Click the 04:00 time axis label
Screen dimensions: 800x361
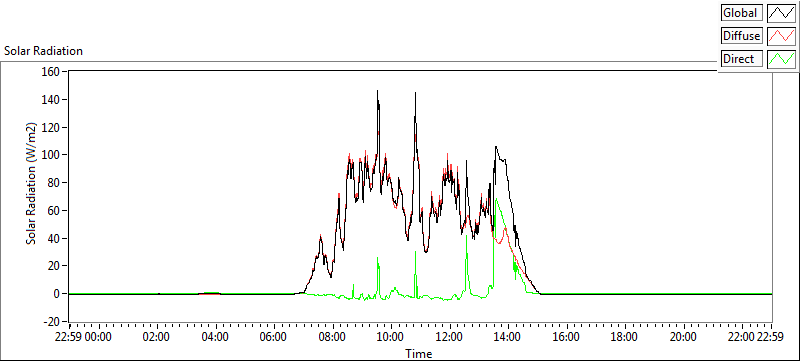click(x=216, y=336)
